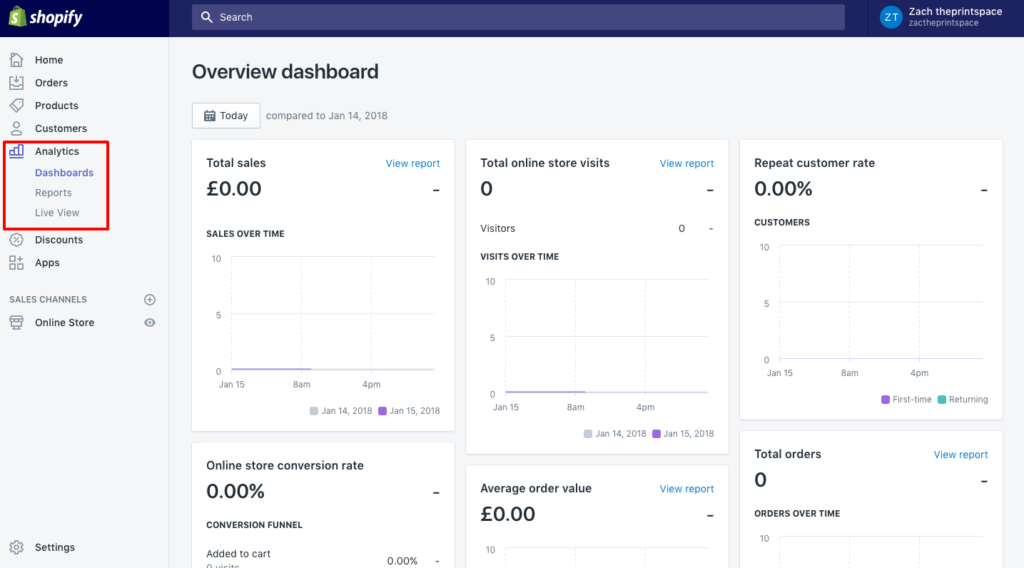Click the Online Store shop icon
The image size is (1024, 568).
[x=16, y=323]
